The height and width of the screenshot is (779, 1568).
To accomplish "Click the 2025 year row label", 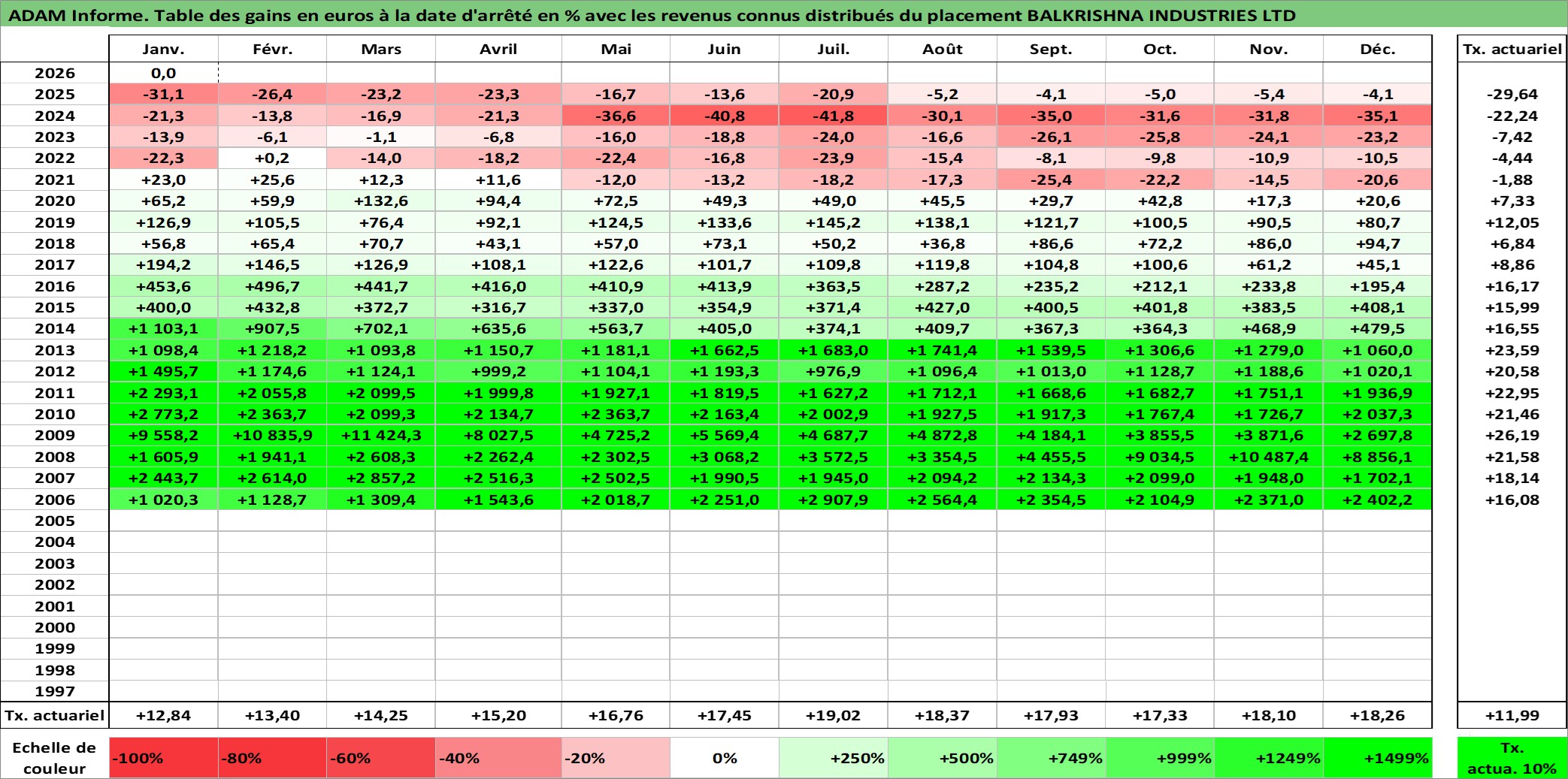I will point(55,94).
